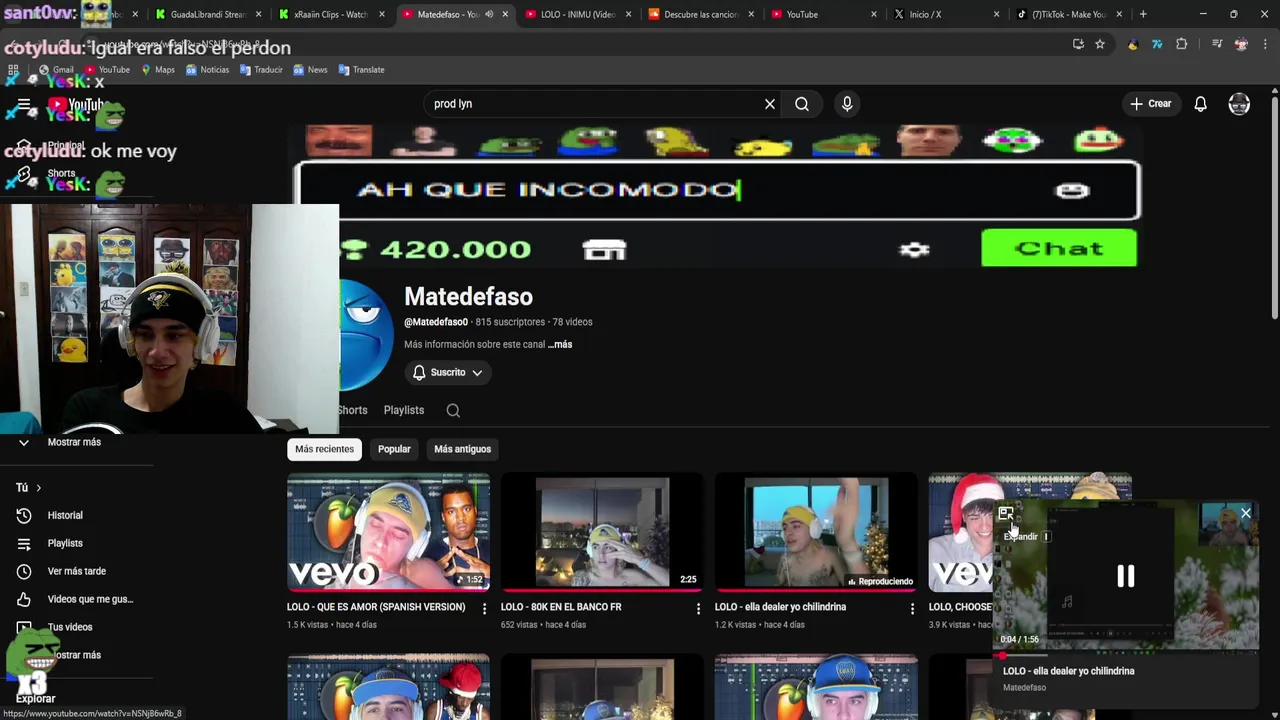
Task: Select the Popular filter chip
Action: point(394,449)
